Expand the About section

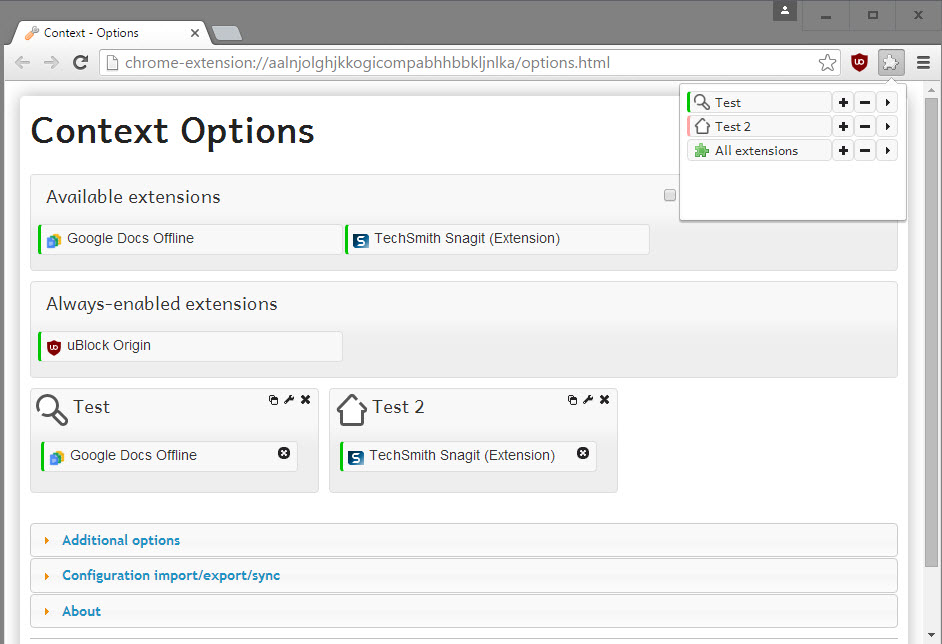point(464,611)
